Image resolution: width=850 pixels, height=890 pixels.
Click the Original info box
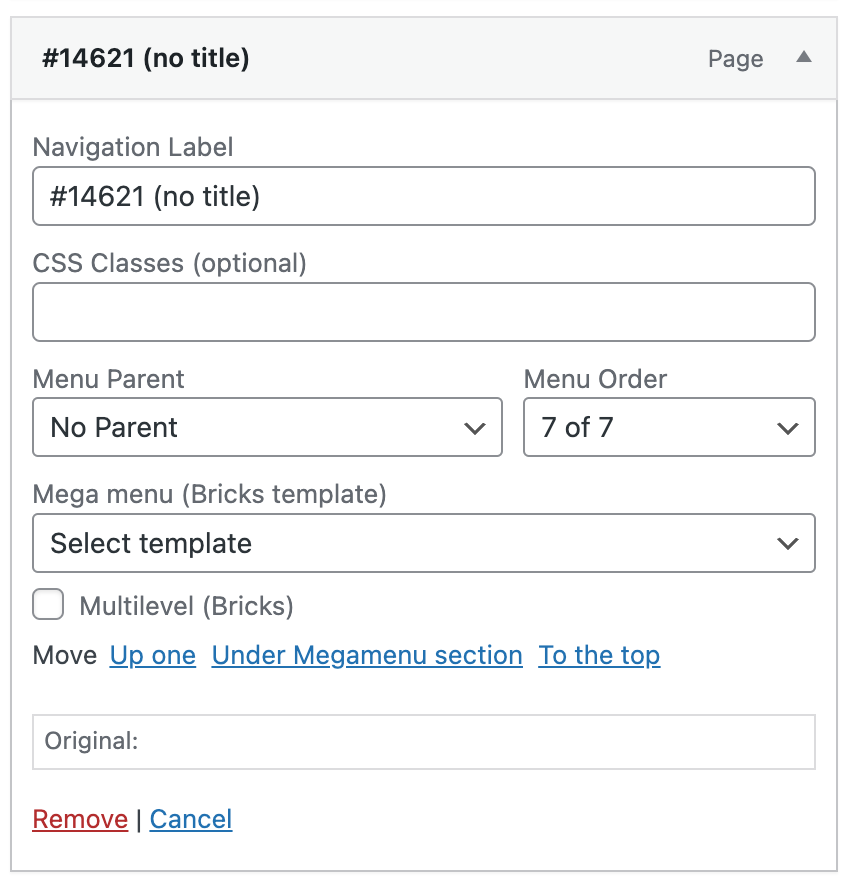pyautogui.click(x=424, y=742)
